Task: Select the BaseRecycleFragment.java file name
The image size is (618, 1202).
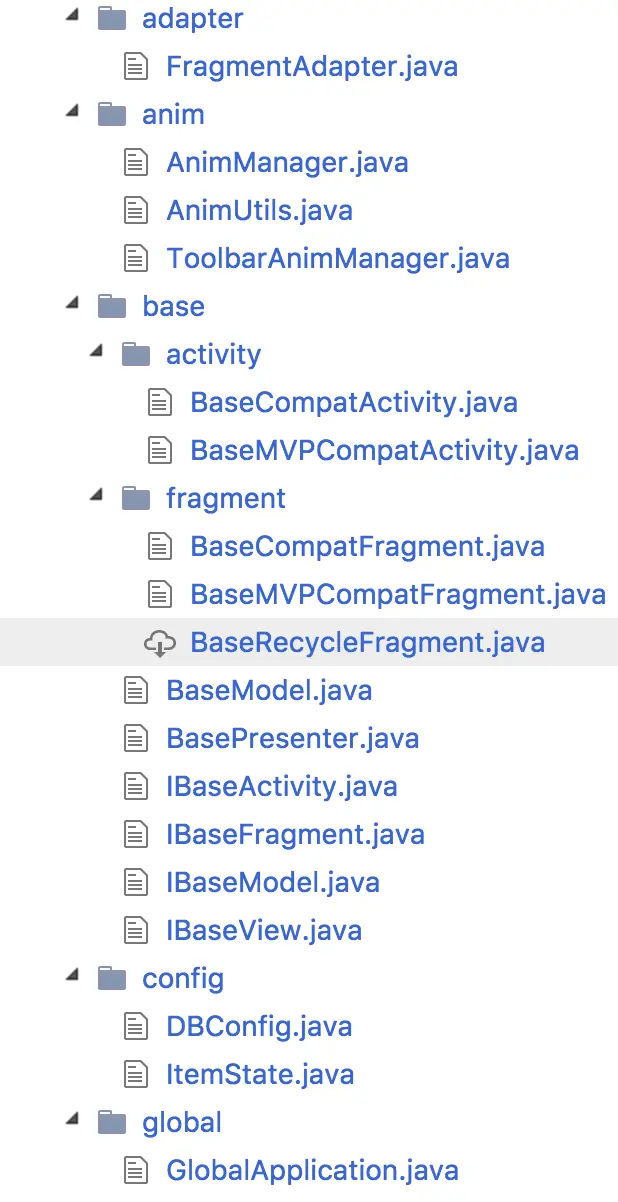Action: (367, 643)
